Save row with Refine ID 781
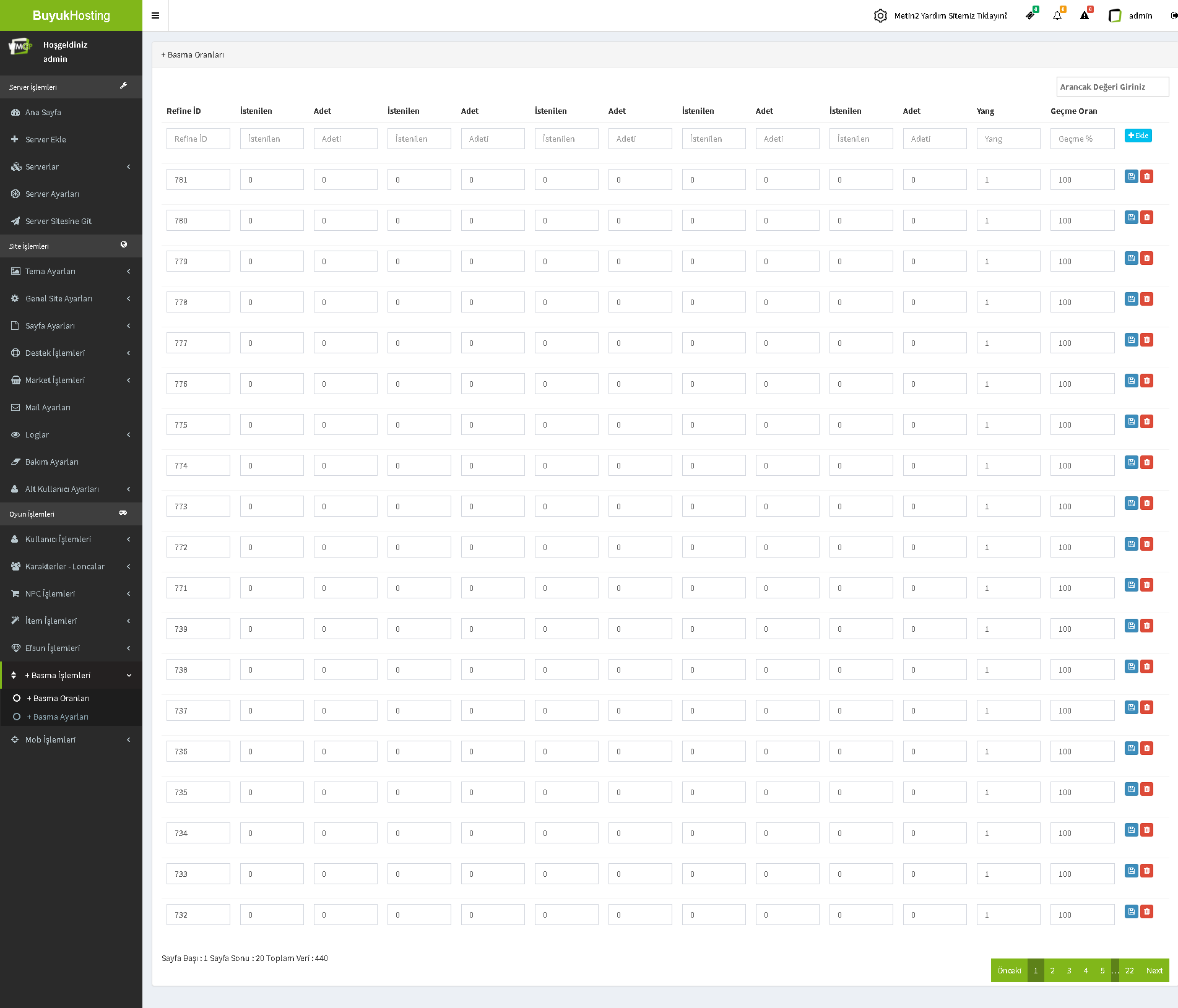The image size is (1178, 1008). [1131, 176]
